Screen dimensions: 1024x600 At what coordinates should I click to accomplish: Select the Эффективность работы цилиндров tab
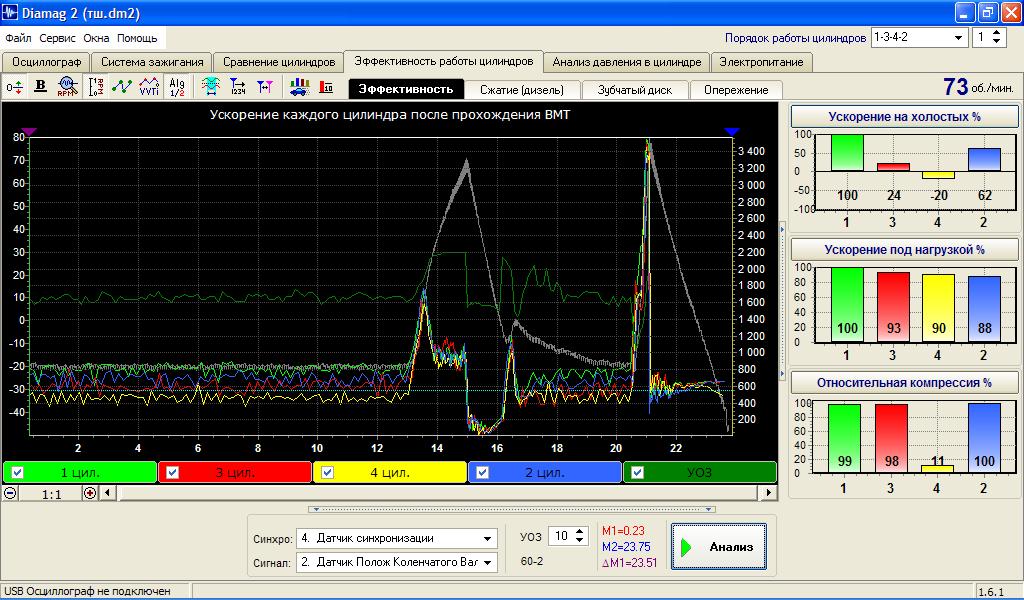[443, 61]
